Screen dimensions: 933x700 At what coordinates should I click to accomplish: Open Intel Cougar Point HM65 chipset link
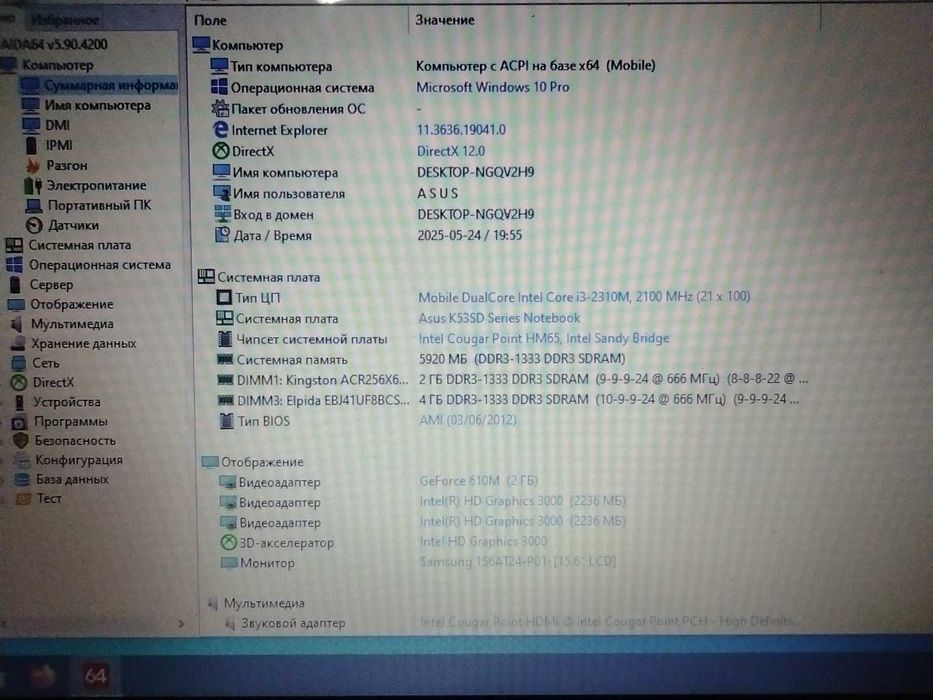[544, 338]
